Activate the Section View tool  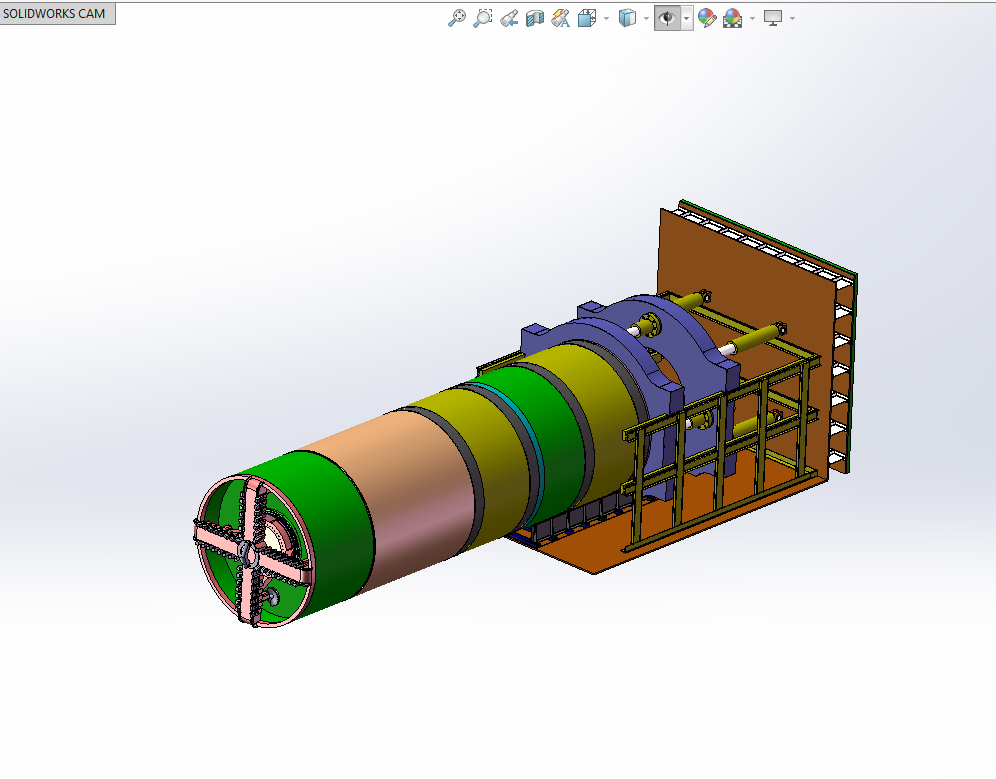coord(535,18)
